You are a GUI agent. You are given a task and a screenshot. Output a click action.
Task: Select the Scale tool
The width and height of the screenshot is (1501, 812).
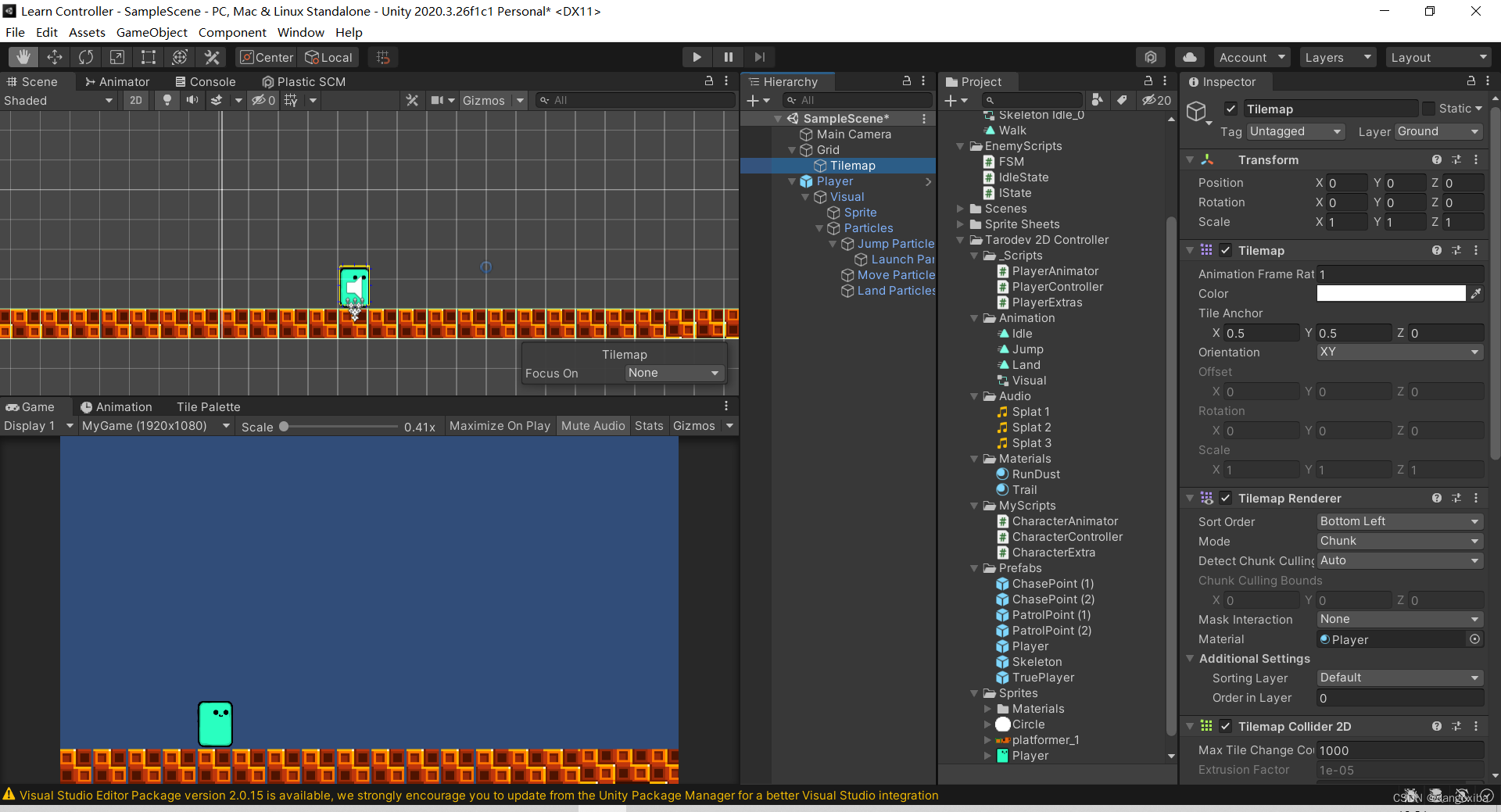click(x=117, y=56)
